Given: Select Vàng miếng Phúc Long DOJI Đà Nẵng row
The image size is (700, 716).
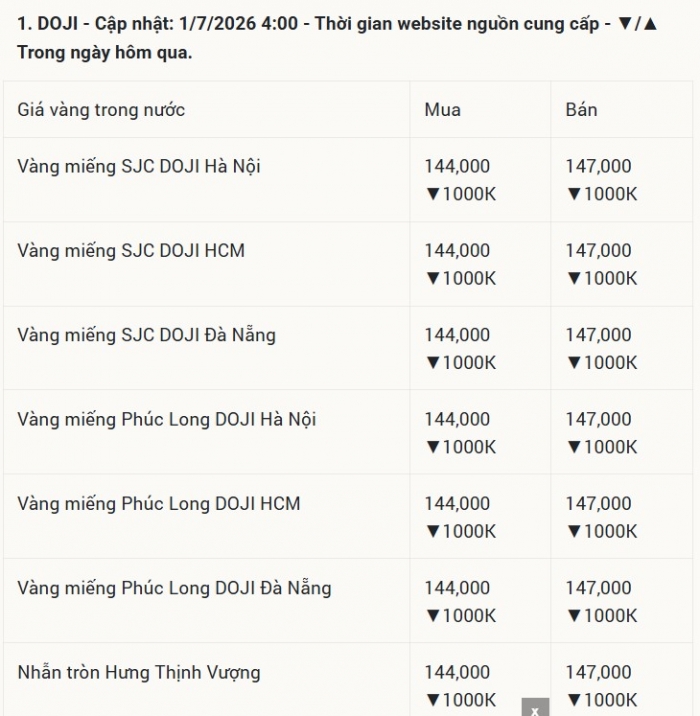Looking at the screenshot, I should coord(348,601).
